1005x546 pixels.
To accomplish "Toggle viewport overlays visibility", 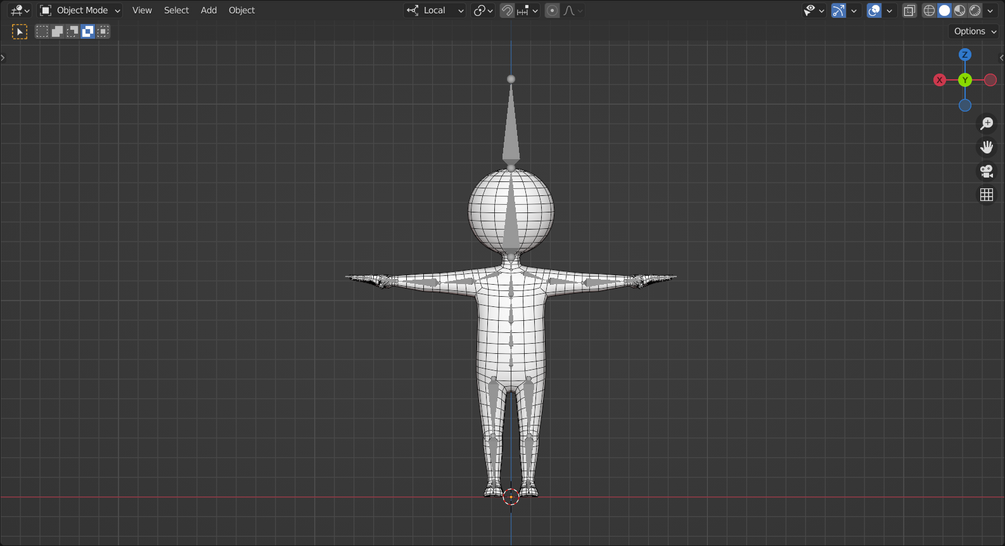I will [x=874, y=10].
